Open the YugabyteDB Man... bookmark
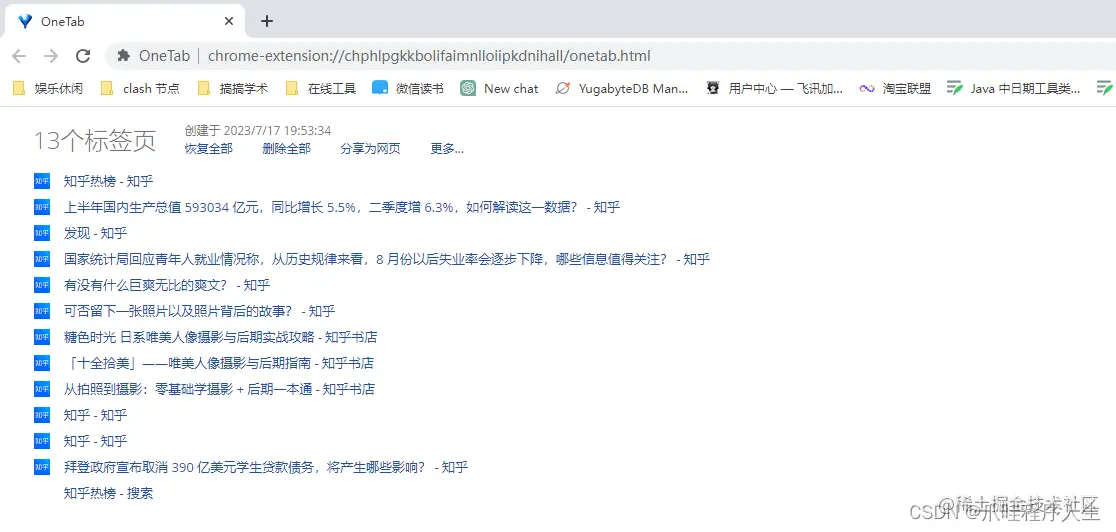Viewport: 1116px width, 532px height. pos(622,88)
